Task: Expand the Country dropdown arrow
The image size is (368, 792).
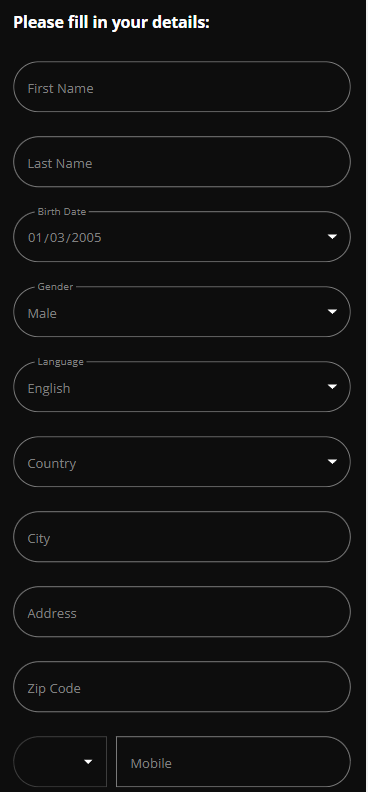Action: (x=332, y=462)
